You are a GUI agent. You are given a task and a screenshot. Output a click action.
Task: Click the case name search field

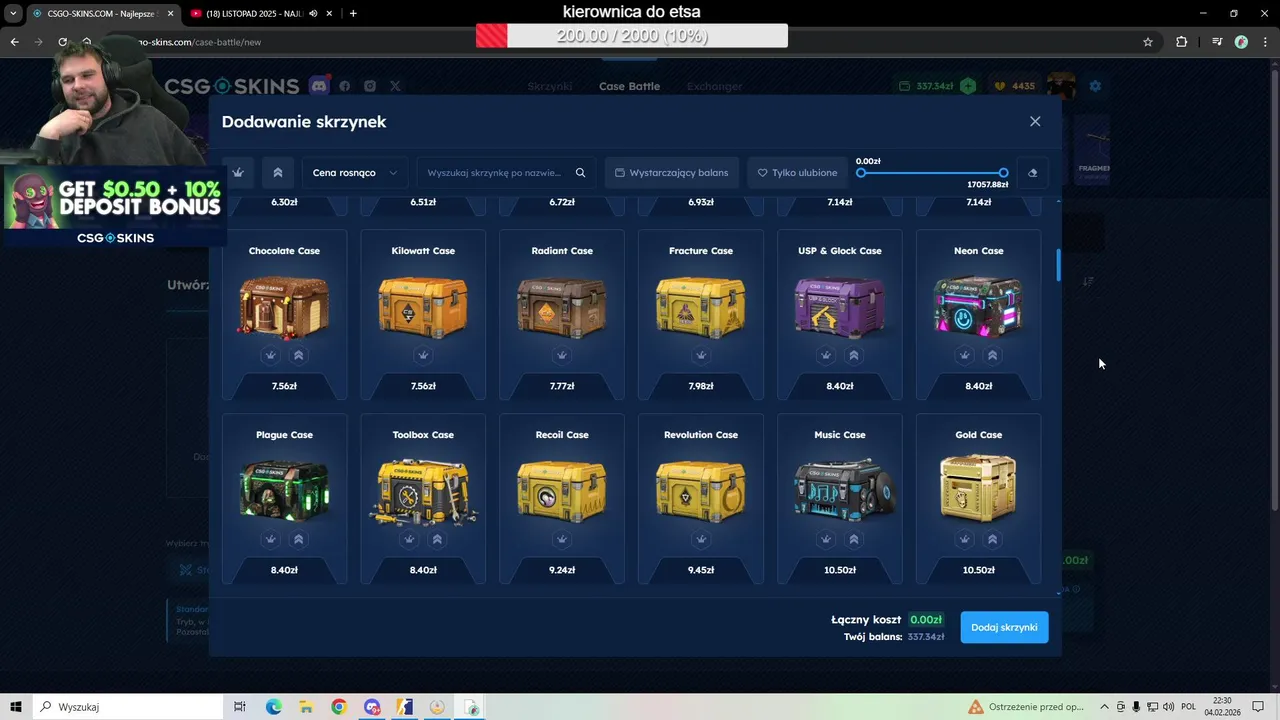coord(506,172)
